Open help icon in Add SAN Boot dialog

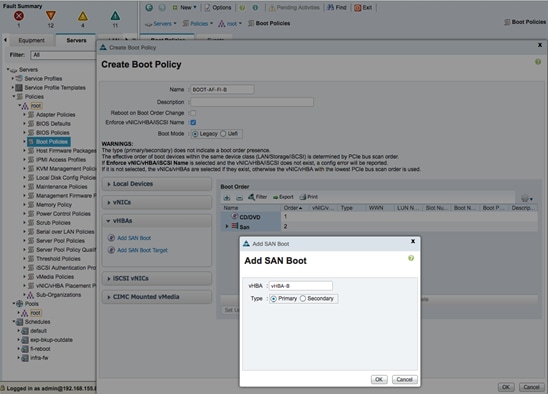point(411,258)
